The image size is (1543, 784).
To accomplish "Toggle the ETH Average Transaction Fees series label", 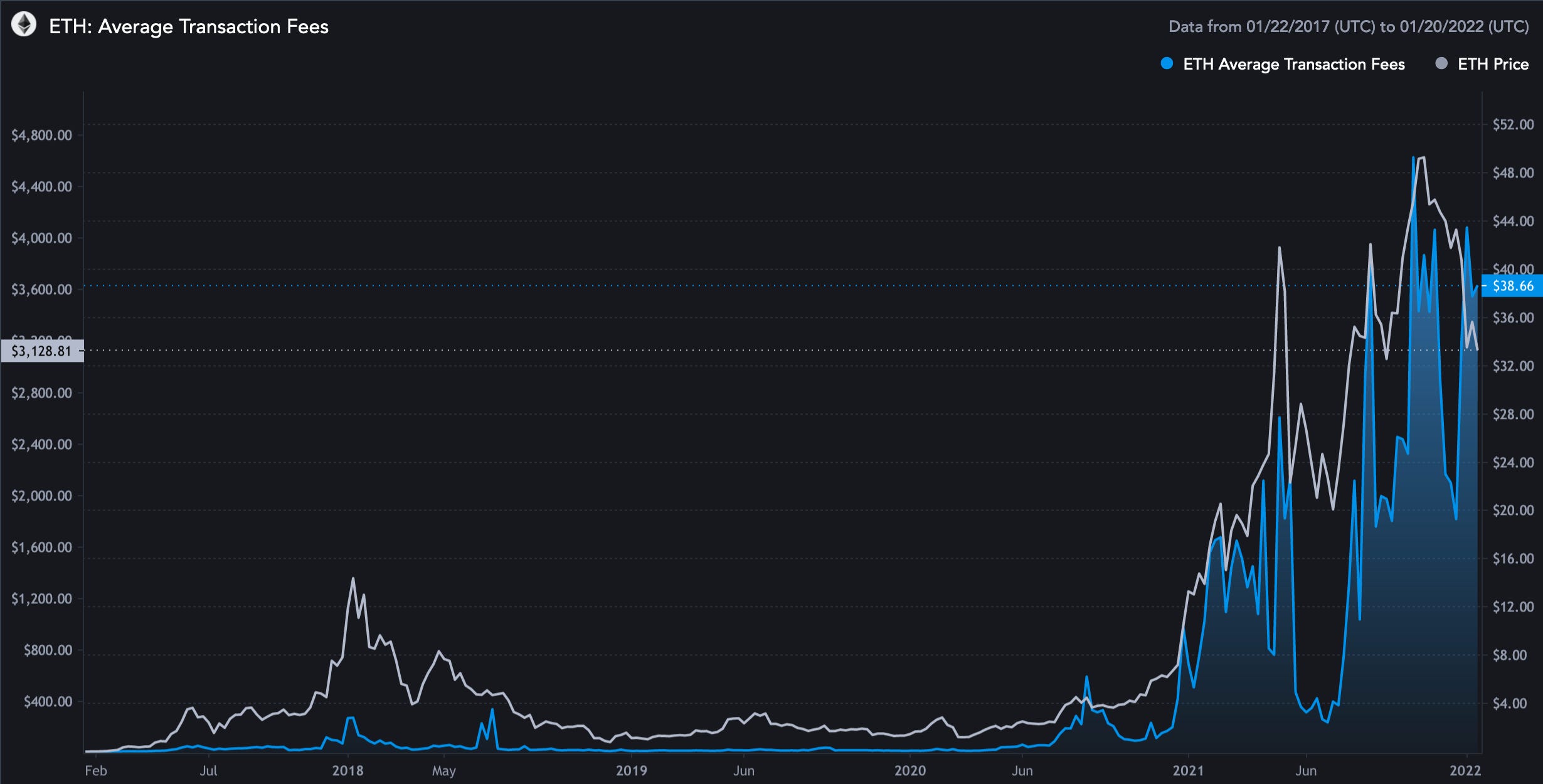I will point(1293,64).
